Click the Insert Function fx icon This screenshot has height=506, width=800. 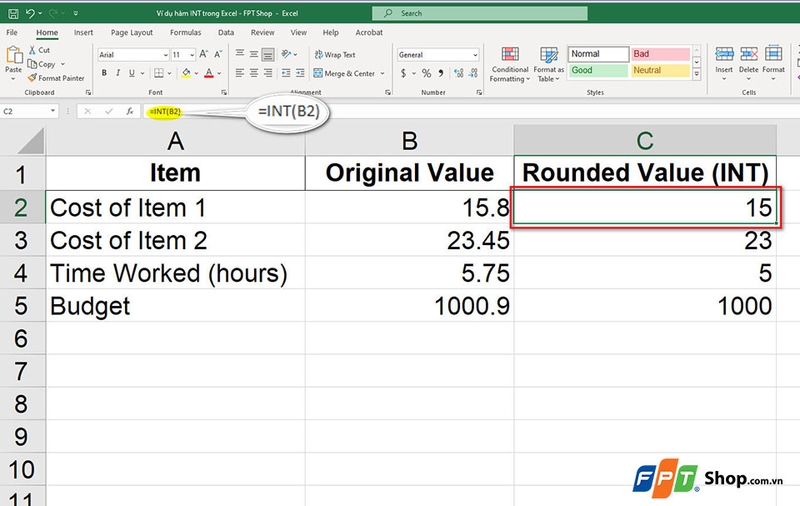tap(129, 111)
